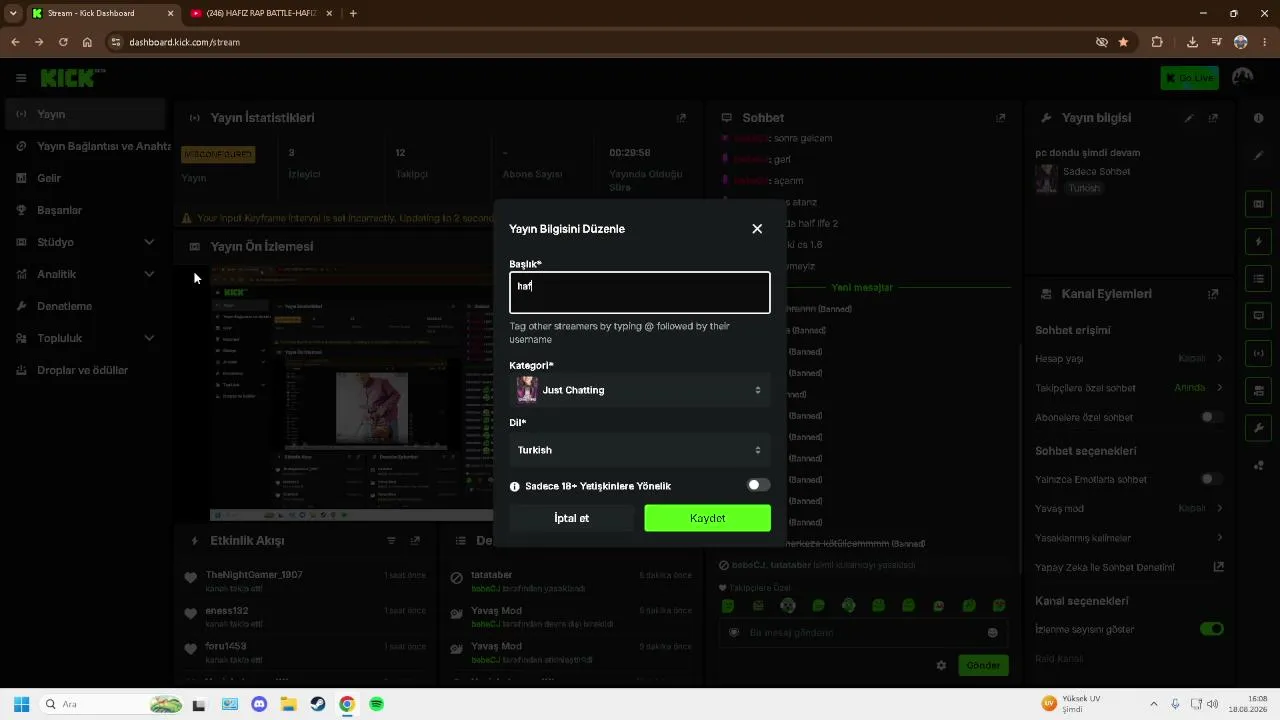Open the Kategori dropdown showing Just Chatting
The image size is (1280, 720).
point(640,390)
